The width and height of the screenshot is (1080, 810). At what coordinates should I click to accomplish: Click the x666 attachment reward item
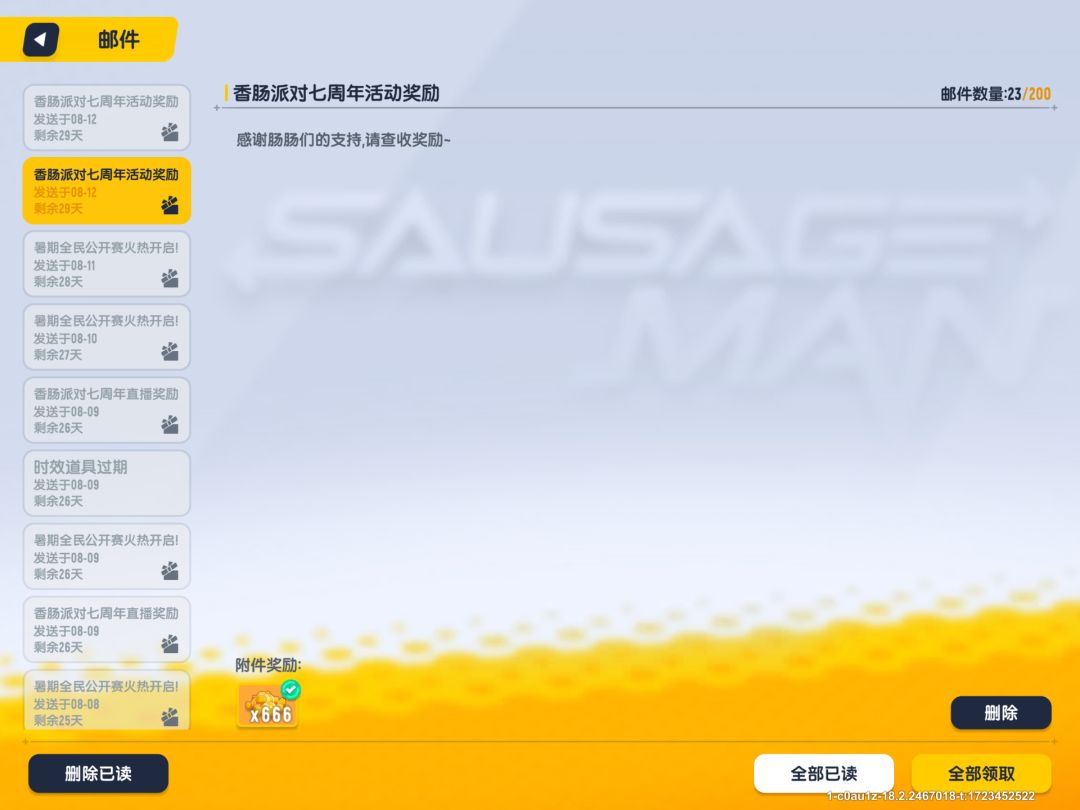tap(268, 705)
